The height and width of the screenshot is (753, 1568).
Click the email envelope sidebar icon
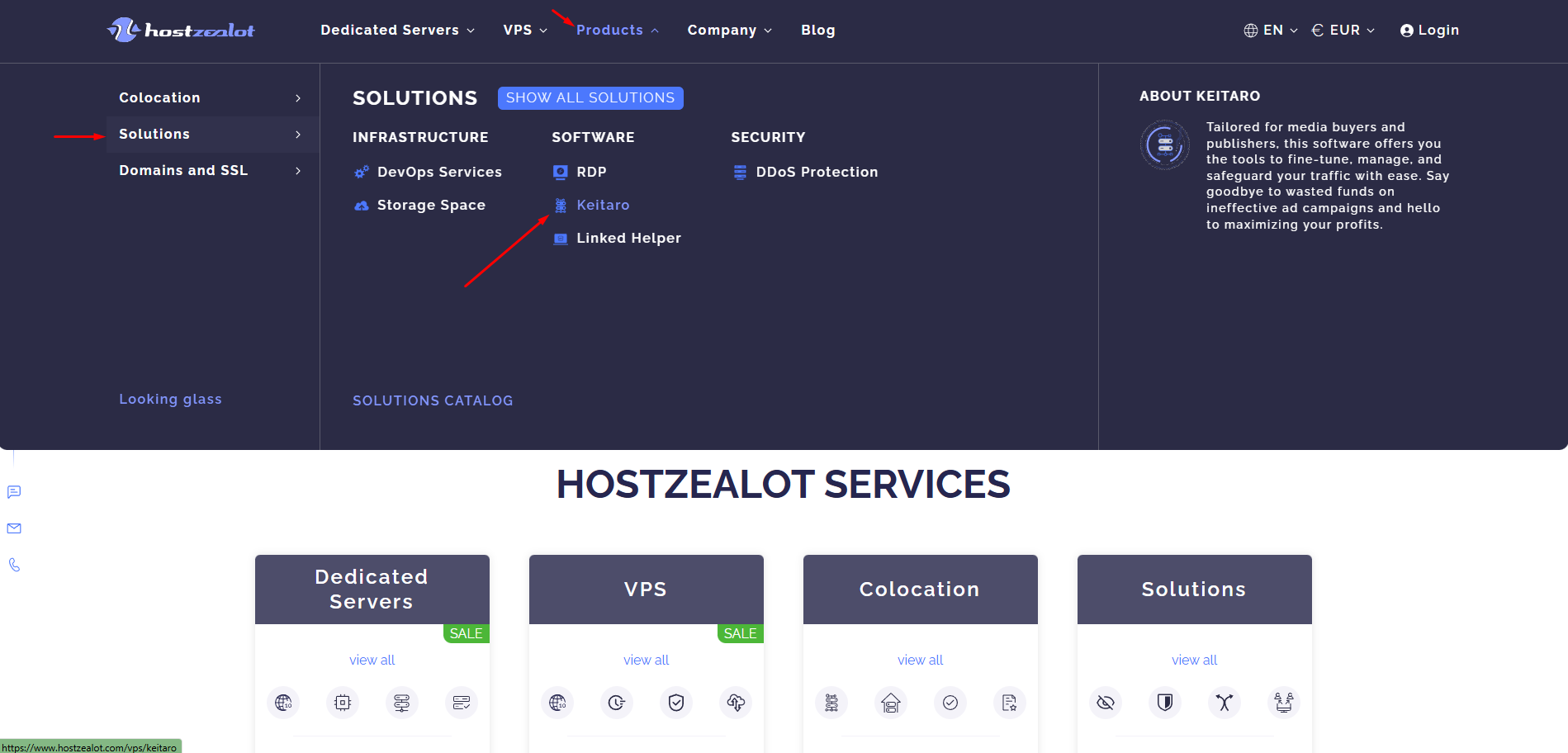[14, 528]
